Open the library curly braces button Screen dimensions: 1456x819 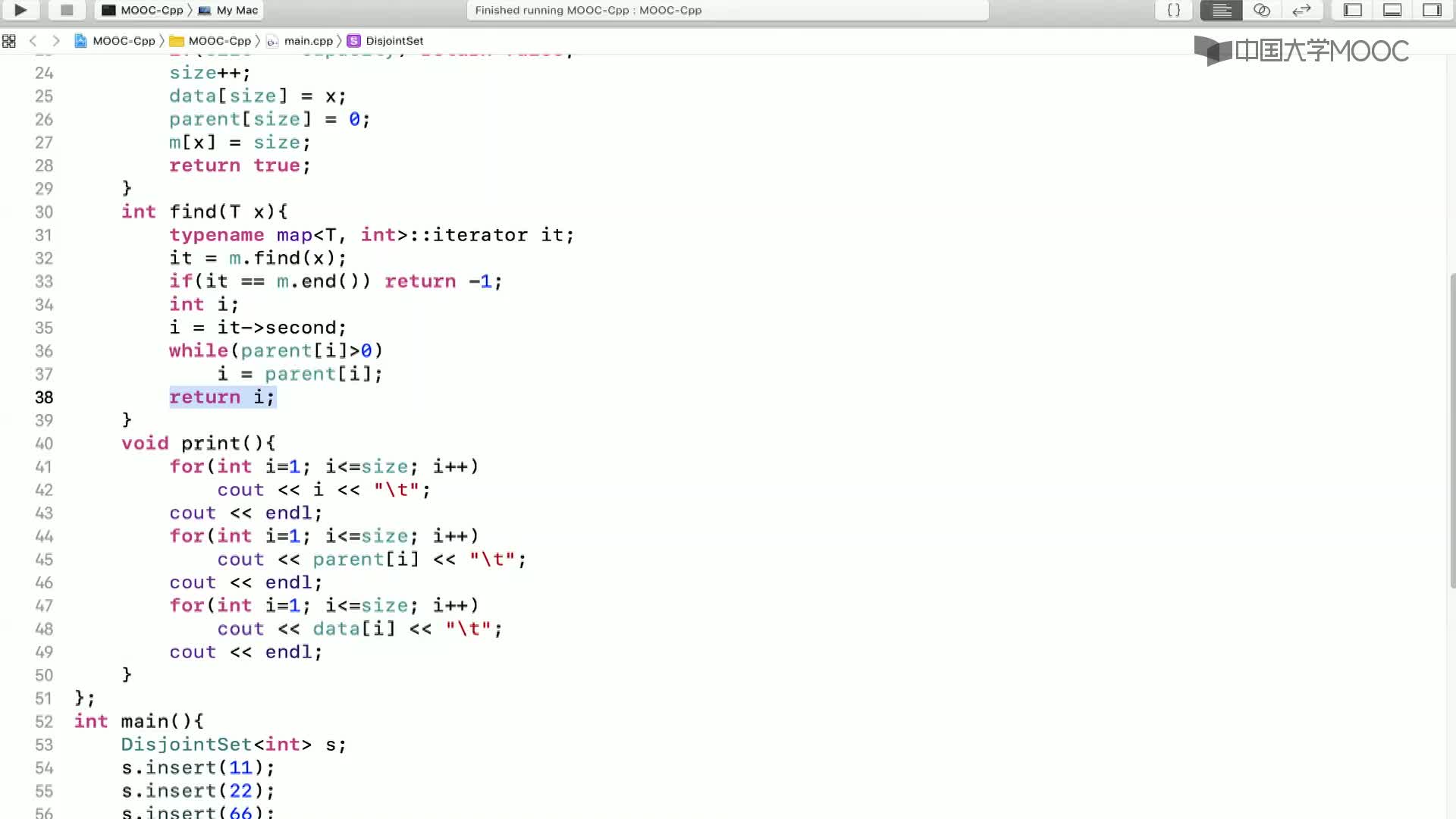pos(1173,10)
